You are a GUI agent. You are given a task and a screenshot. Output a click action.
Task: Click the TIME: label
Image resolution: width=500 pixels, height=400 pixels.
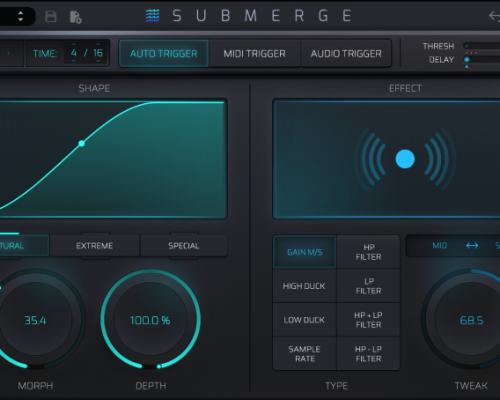tap(45, 53)
